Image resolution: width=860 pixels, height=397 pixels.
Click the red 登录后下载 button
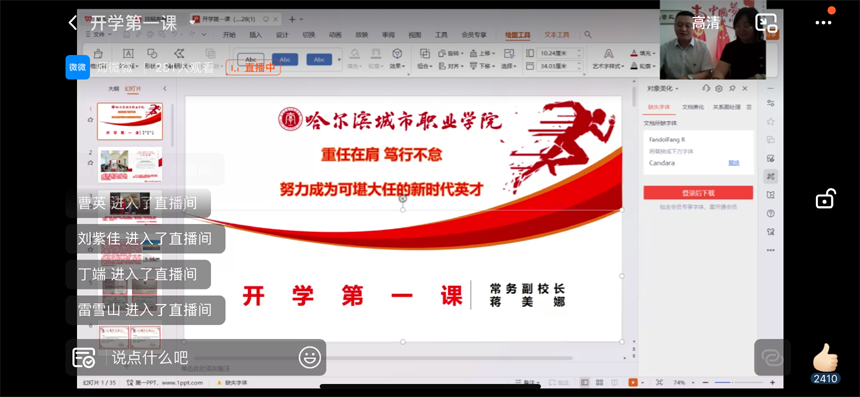(x=698, y=192)
